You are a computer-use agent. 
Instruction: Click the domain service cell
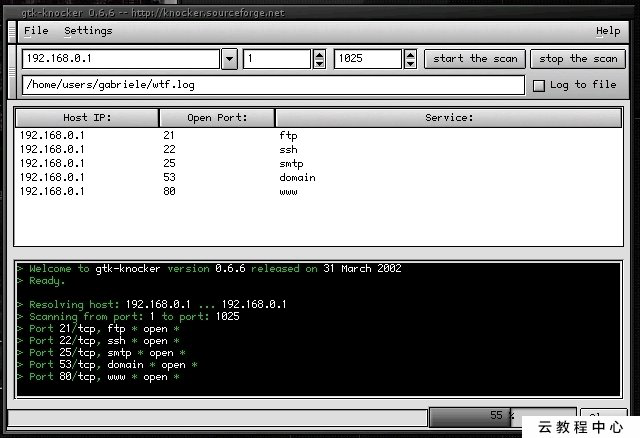click(297, 177)
